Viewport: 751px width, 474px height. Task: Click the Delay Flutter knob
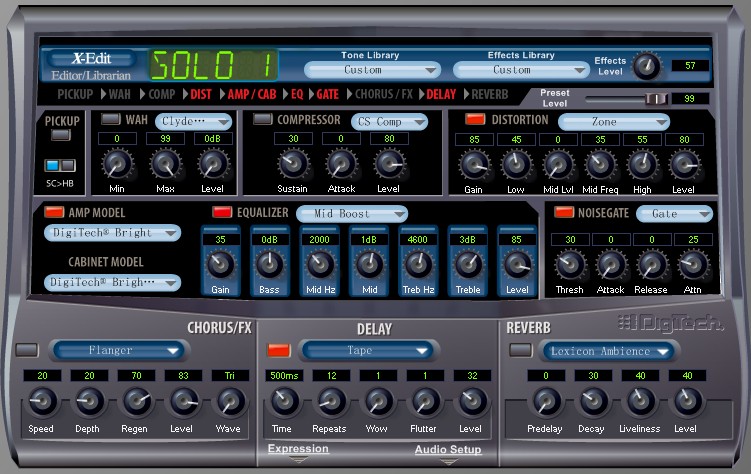425,401
